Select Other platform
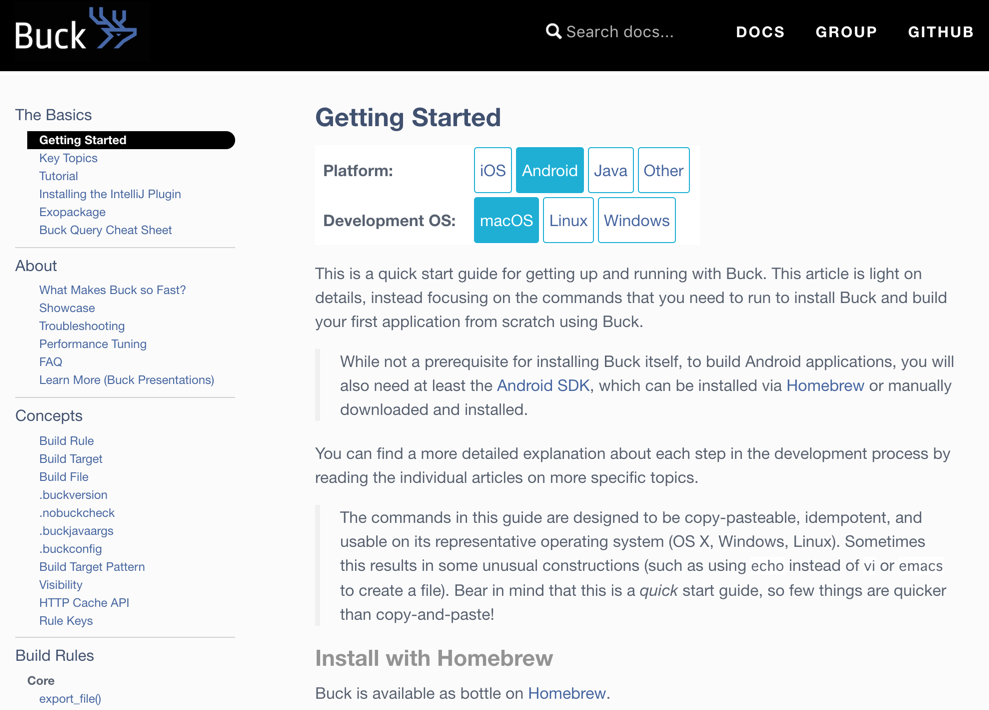The image size is (989, 710). 664,170
